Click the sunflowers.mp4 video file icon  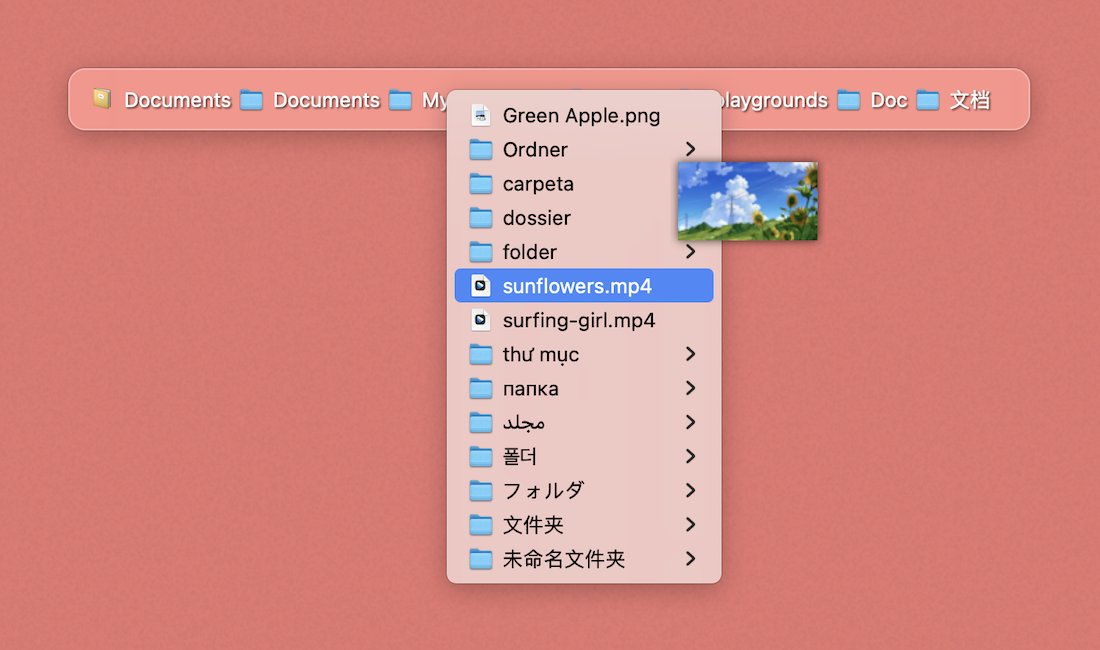[x=481, y=286]
